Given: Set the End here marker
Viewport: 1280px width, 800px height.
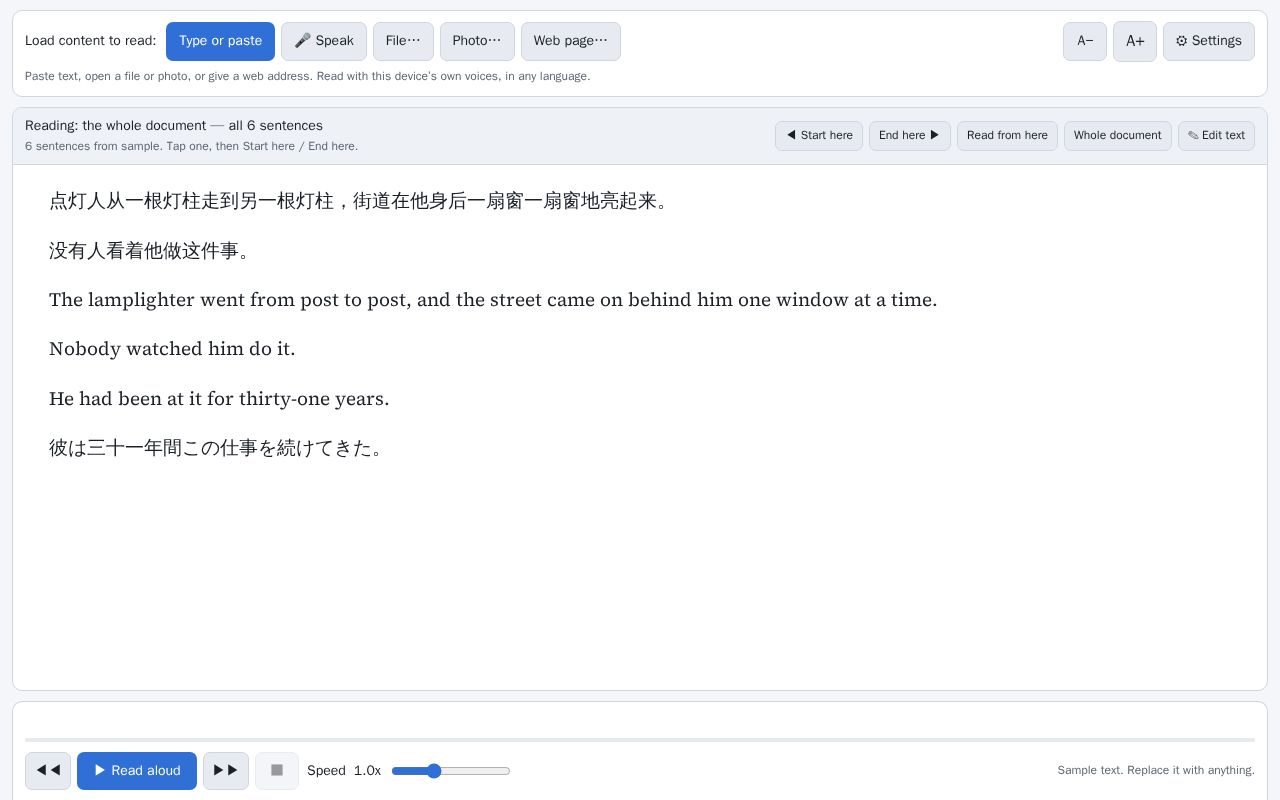Looking at the screenshot, I should click(x=910, y=135).
